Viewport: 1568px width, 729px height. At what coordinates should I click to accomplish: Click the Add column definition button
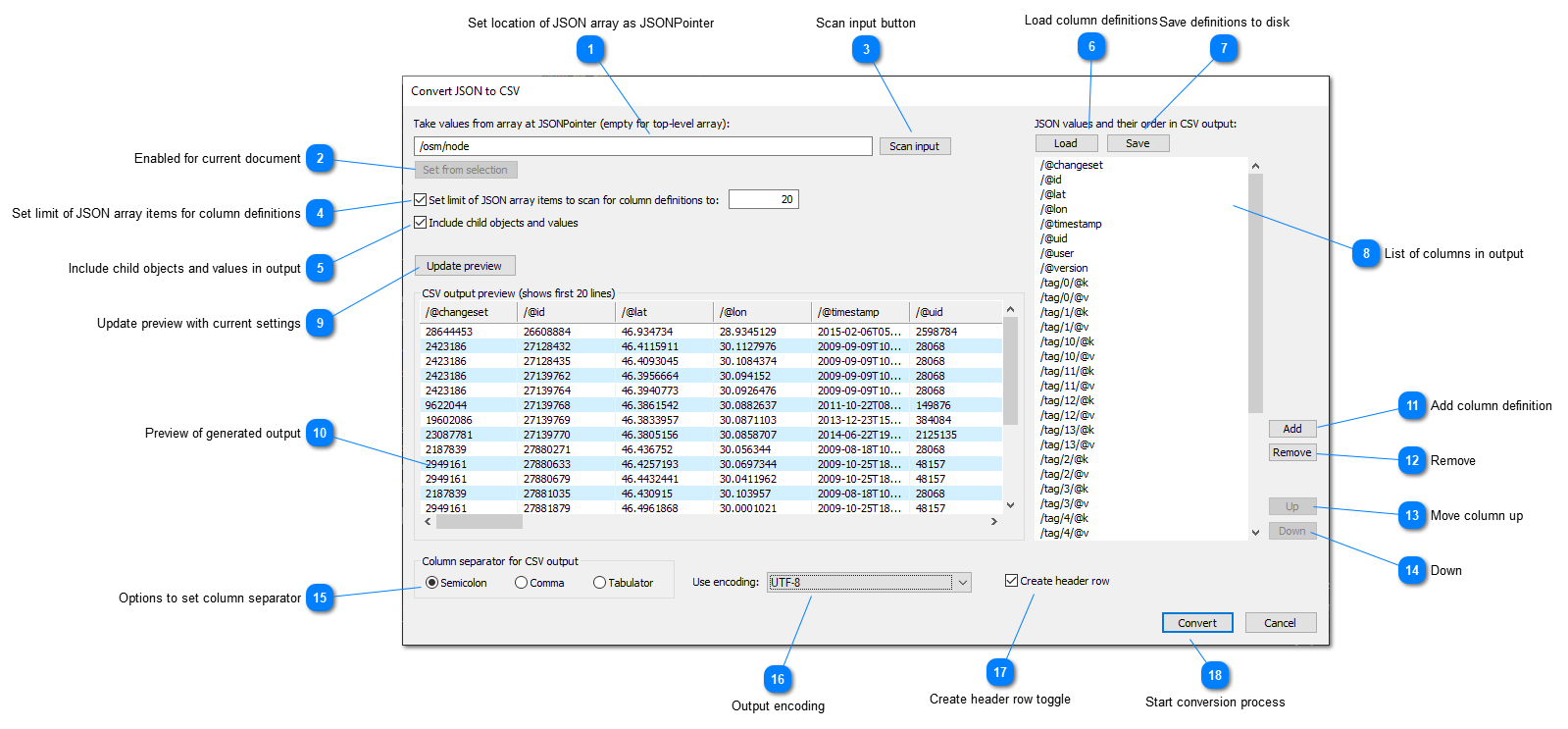click(1292, 429)
